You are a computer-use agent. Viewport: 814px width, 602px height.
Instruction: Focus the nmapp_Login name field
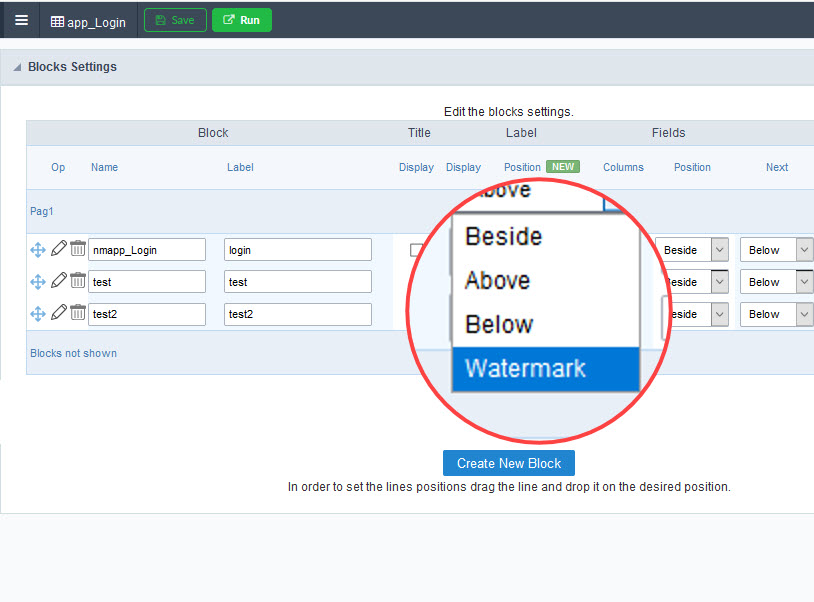(x=147, y=250)
